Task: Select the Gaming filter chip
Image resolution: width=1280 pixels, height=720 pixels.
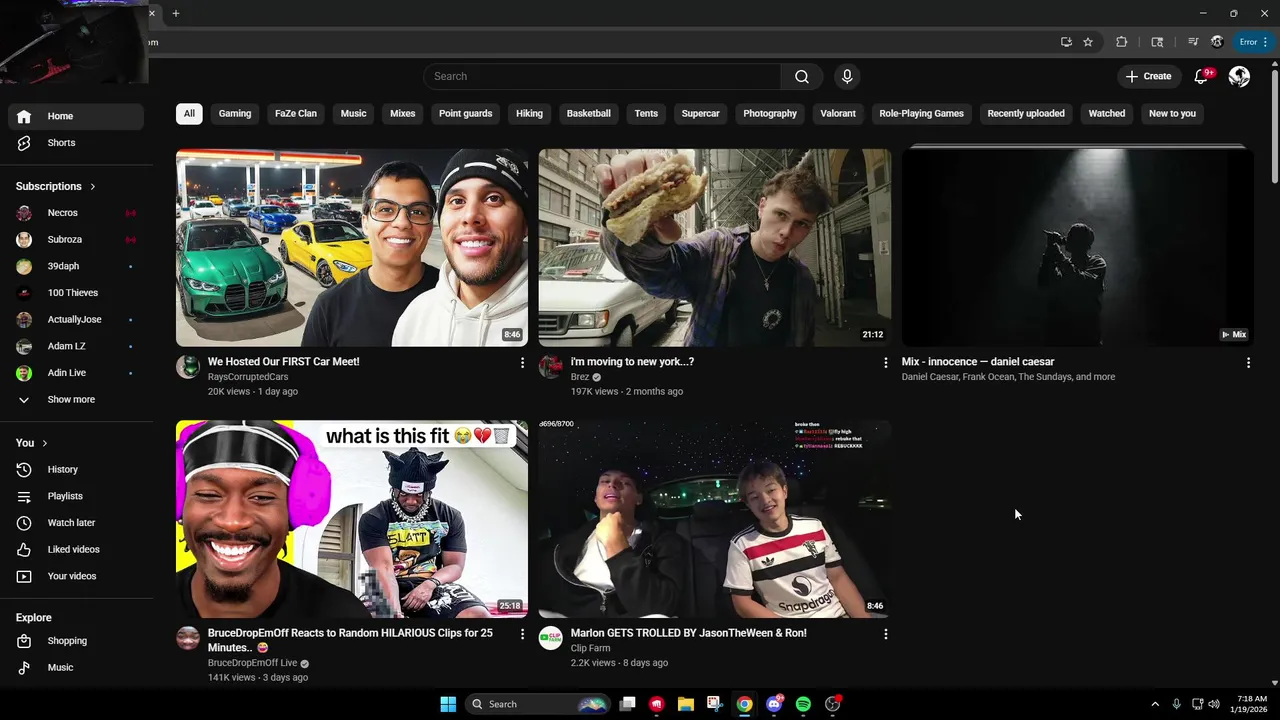Action: click(235, 114)
